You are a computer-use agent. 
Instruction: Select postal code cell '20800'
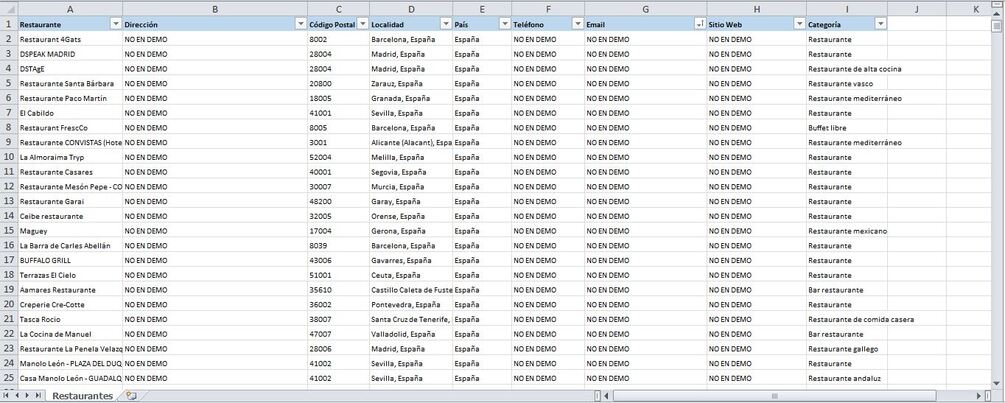pos(338,83)
